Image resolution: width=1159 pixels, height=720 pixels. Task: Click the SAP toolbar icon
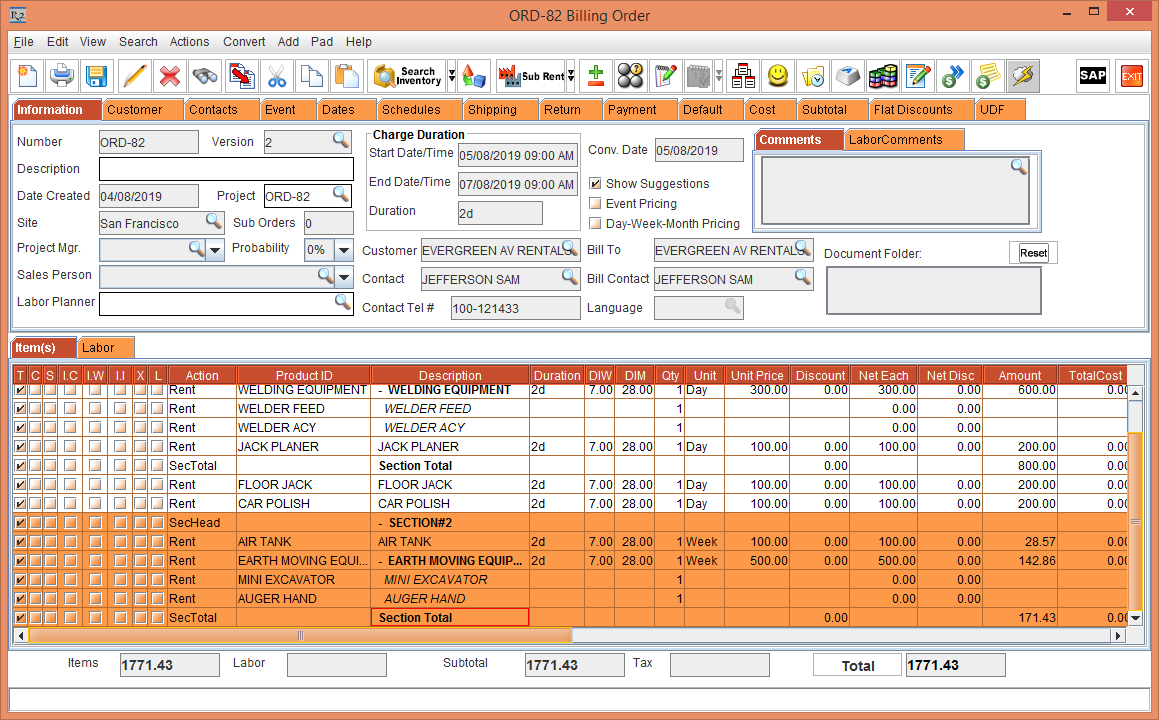pyautogui.click(x=1092, y=76)
